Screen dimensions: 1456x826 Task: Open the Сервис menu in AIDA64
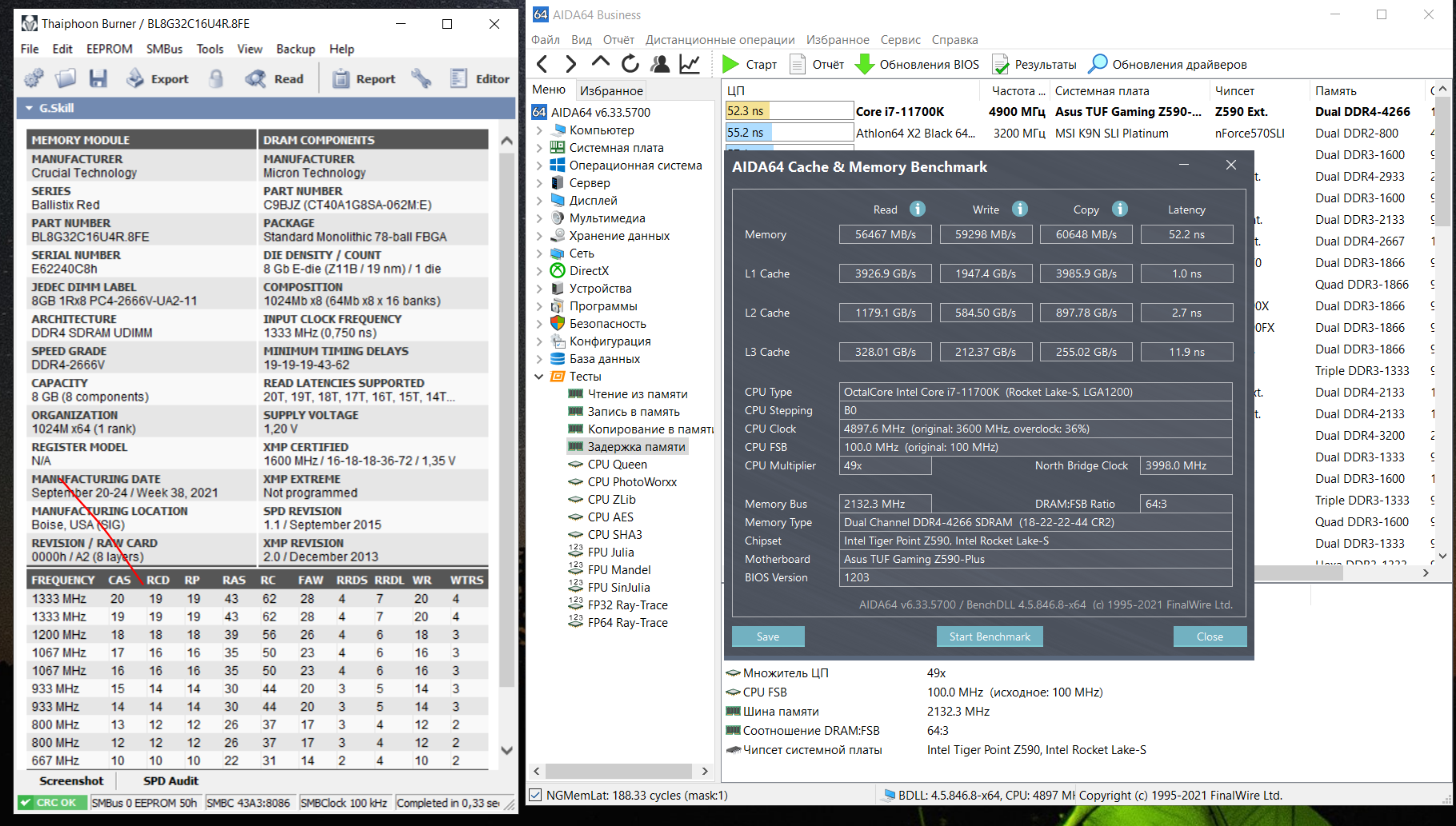[x=901, y=40]
